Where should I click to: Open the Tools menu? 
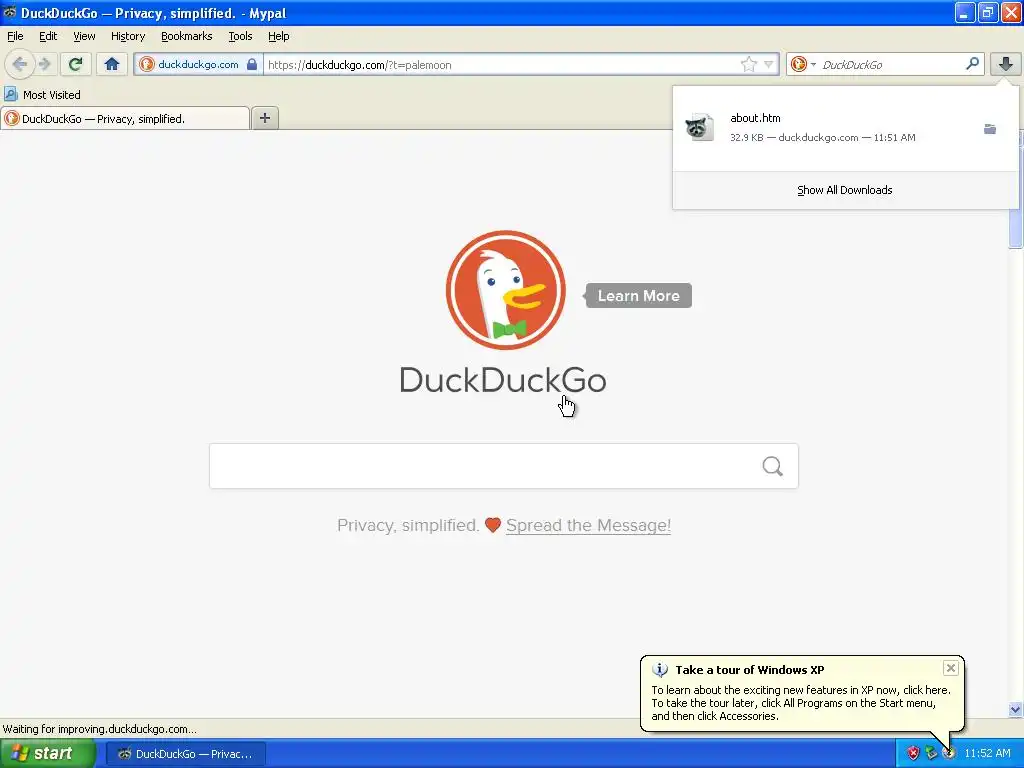pos(240,36)
